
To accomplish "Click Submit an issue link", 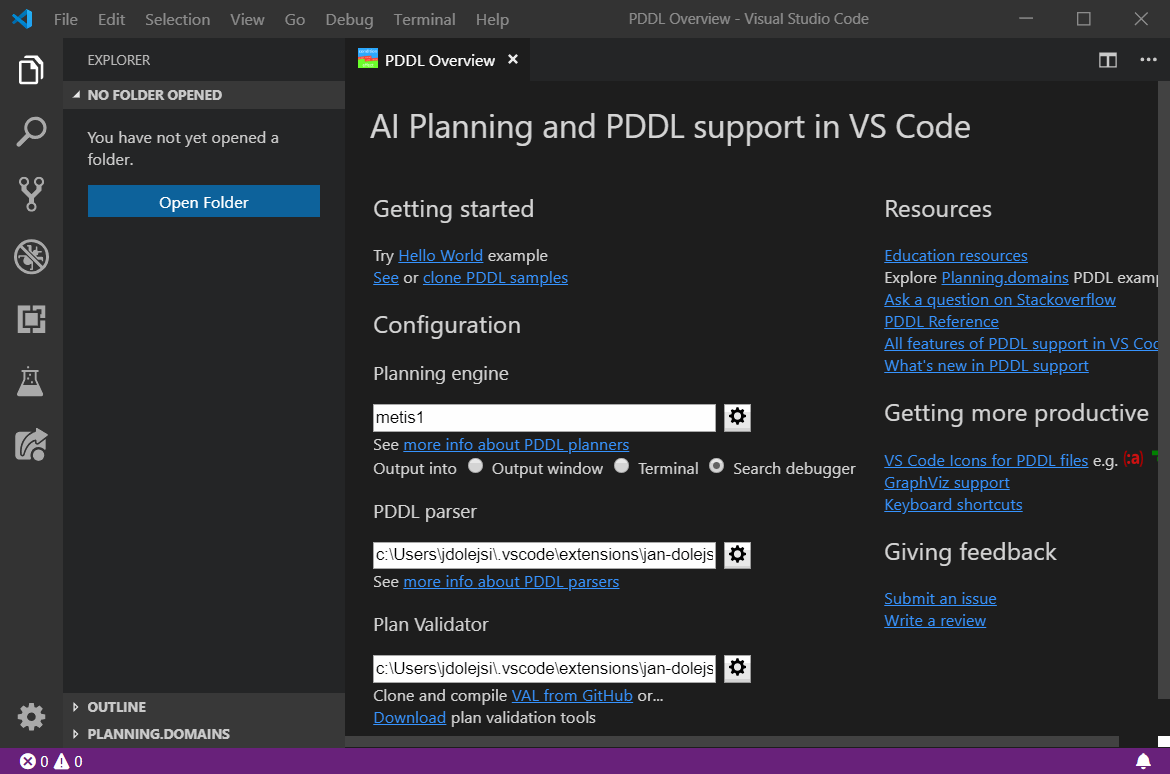I will 940,599.
